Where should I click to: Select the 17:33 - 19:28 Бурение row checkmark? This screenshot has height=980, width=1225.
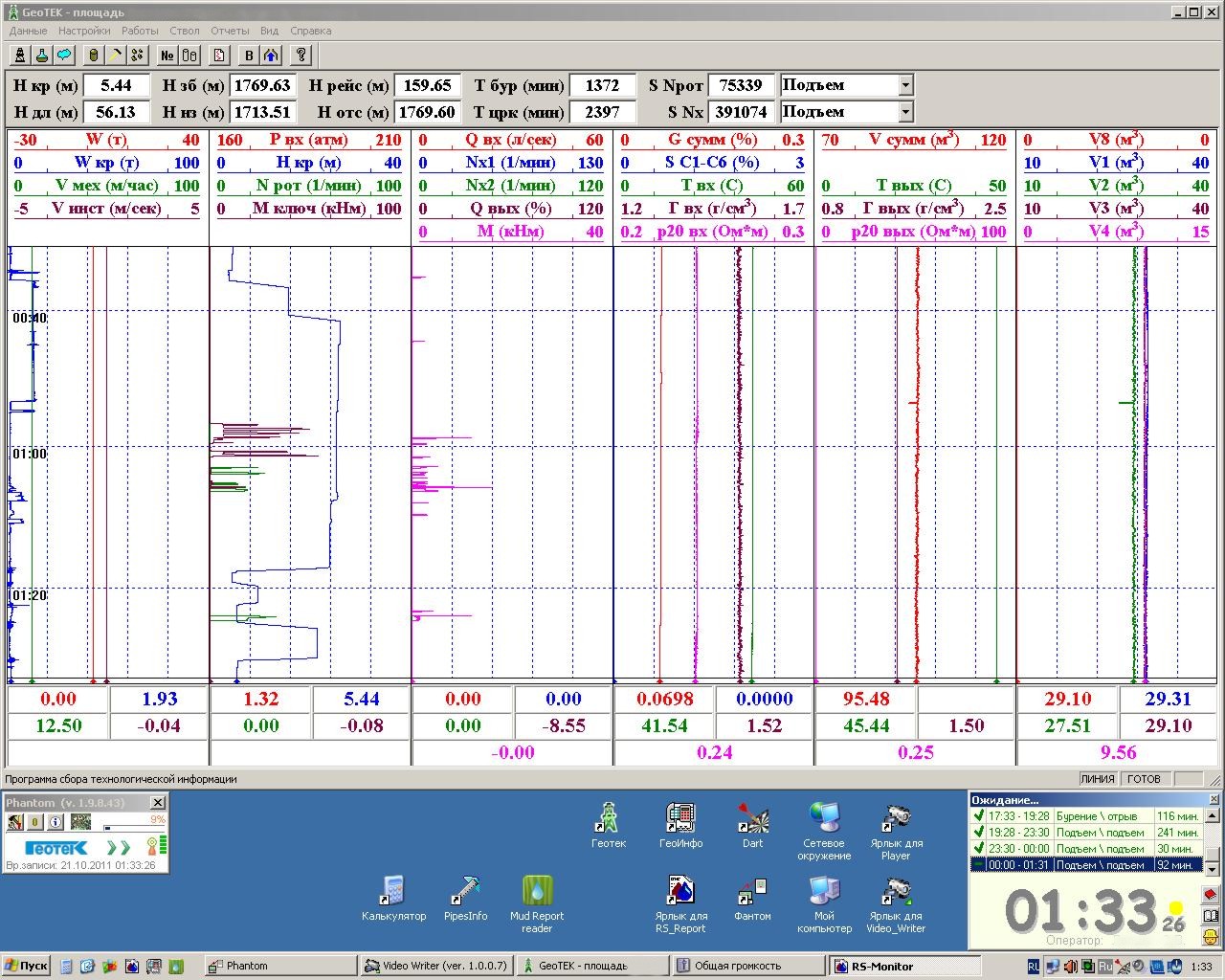tap(978, 816)
